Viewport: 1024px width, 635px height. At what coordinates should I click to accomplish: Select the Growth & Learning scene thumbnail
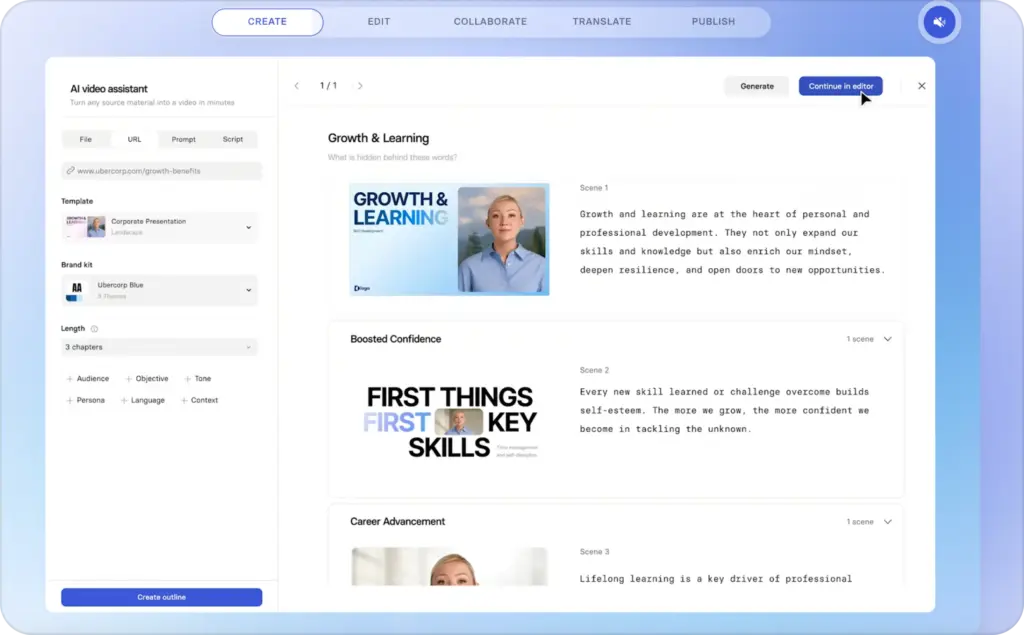(449, 239)
